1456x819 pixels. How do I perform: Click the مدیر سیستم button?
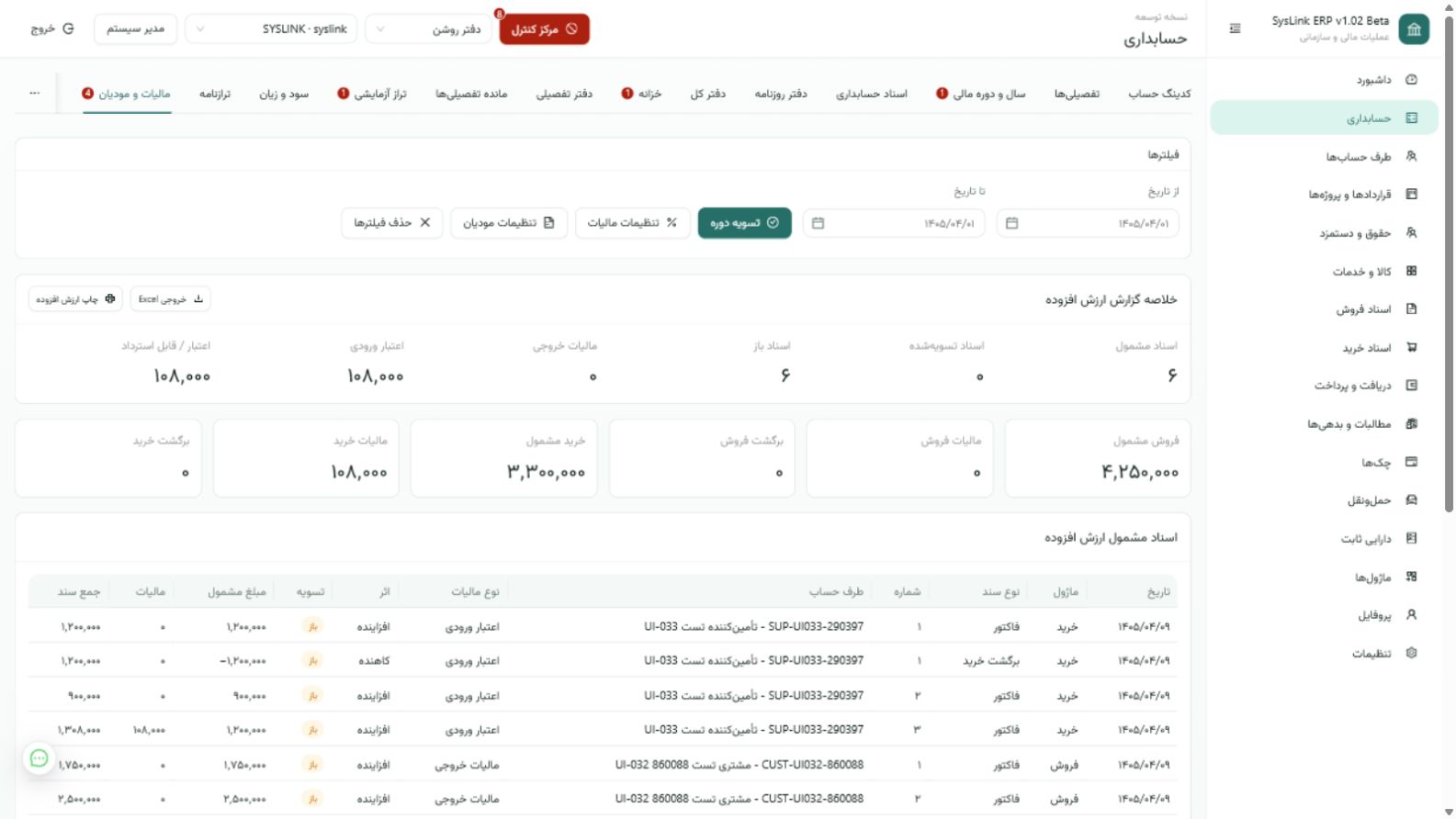click(x=135, y=29)
